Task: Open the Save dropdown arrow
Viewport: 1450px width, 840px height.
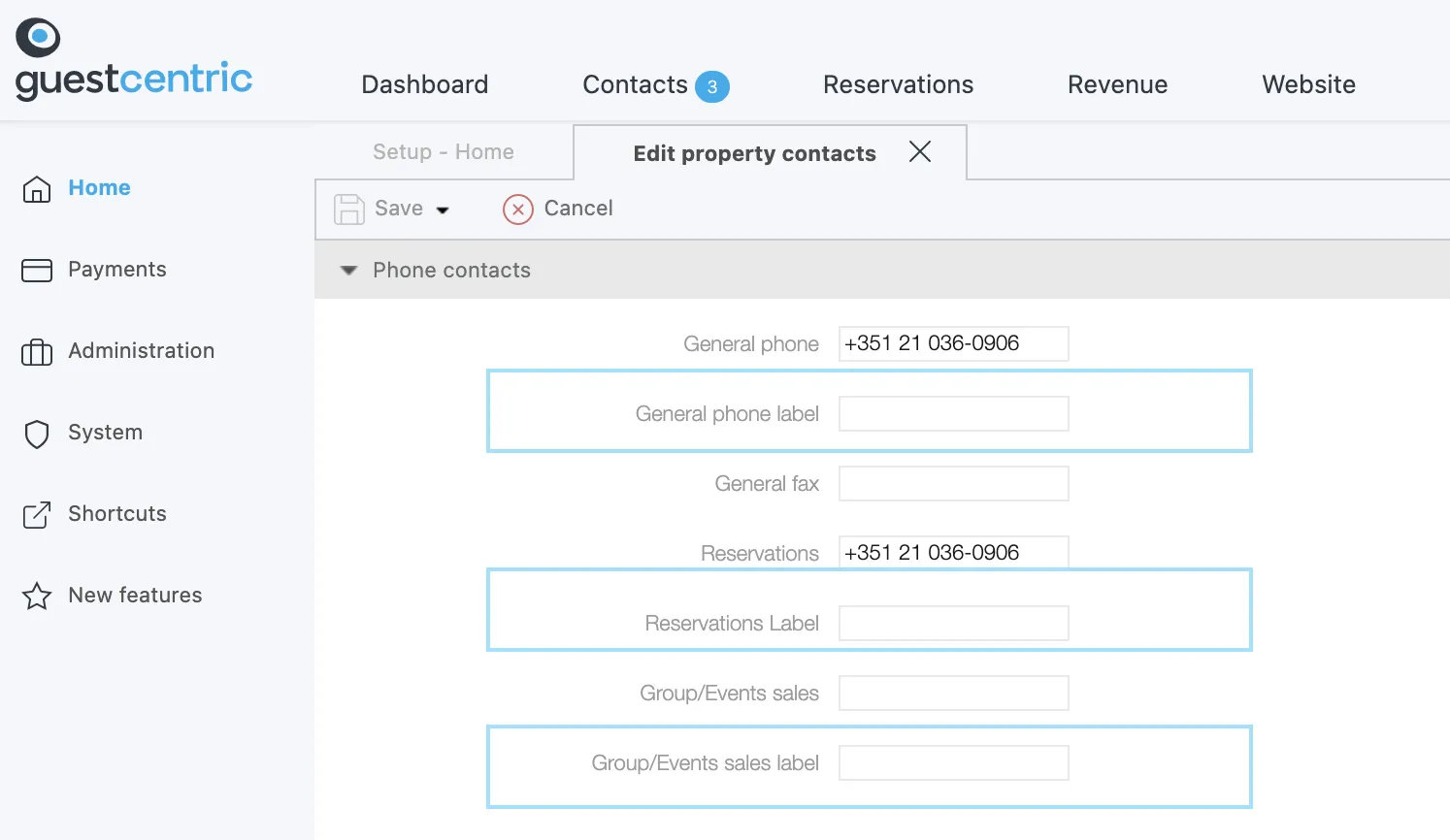Action: pyautogui.click(x=443, y=210)
